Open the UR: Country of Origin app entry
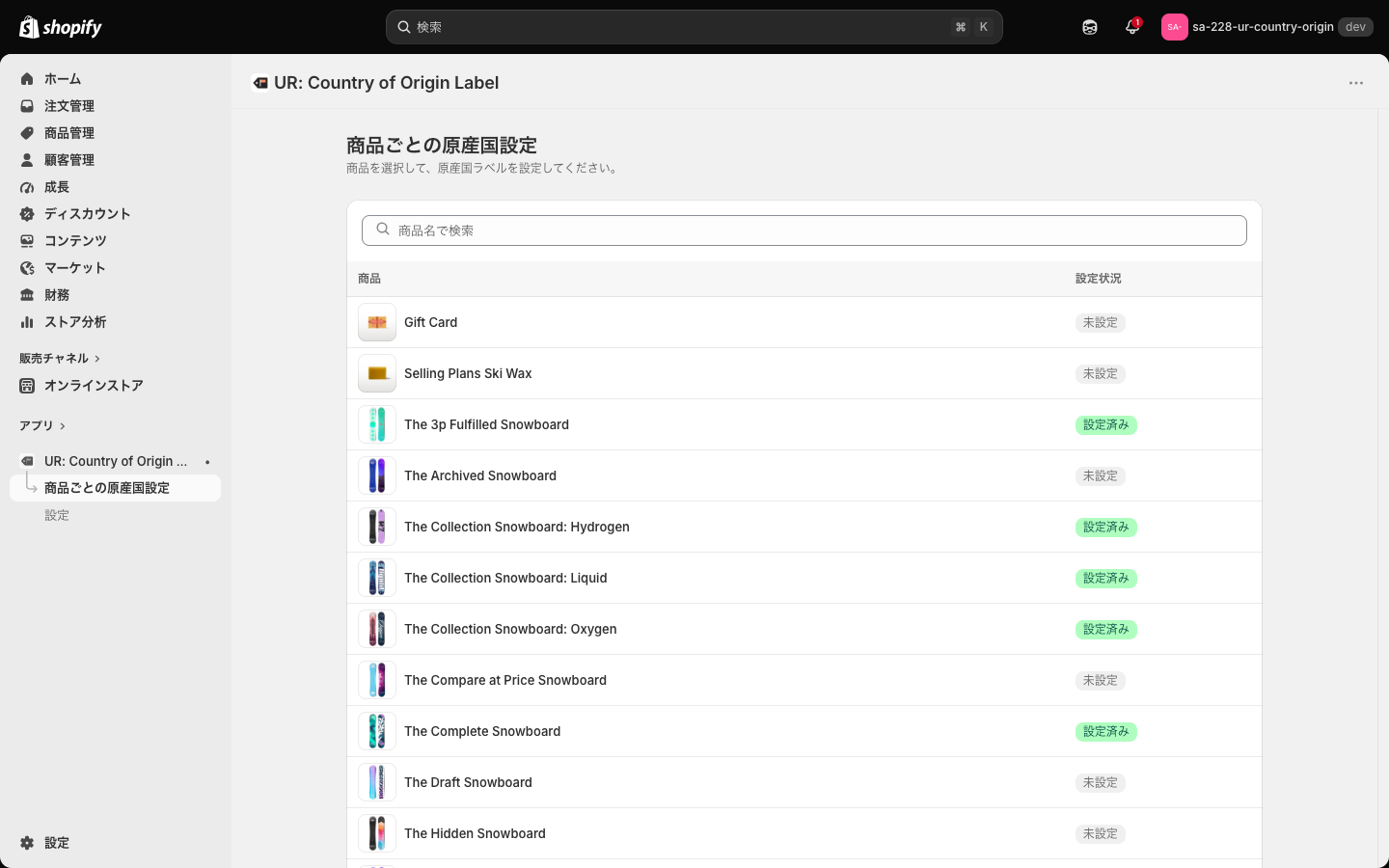1389x868 pixels. pos(116,461)
